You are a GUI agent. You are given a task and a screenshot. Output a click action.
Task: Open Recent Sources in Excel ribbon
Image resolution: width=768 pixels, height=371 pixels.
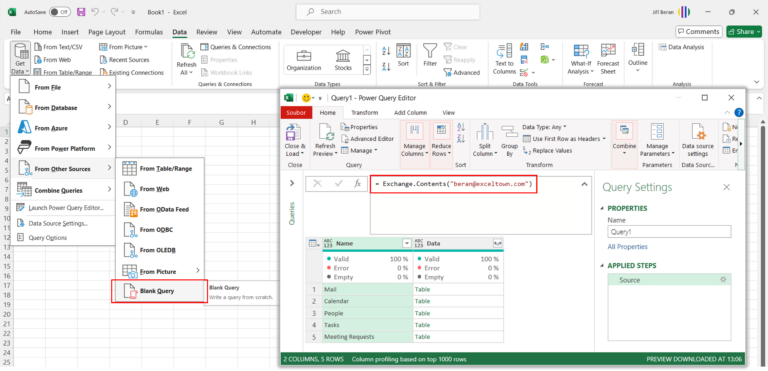(x=125, y=60)
